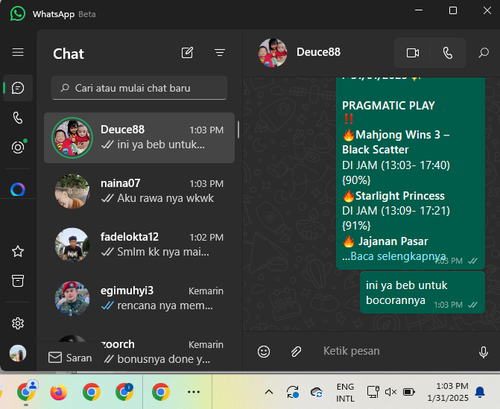Start a voice call with Deuce88

tap(448, 53)
